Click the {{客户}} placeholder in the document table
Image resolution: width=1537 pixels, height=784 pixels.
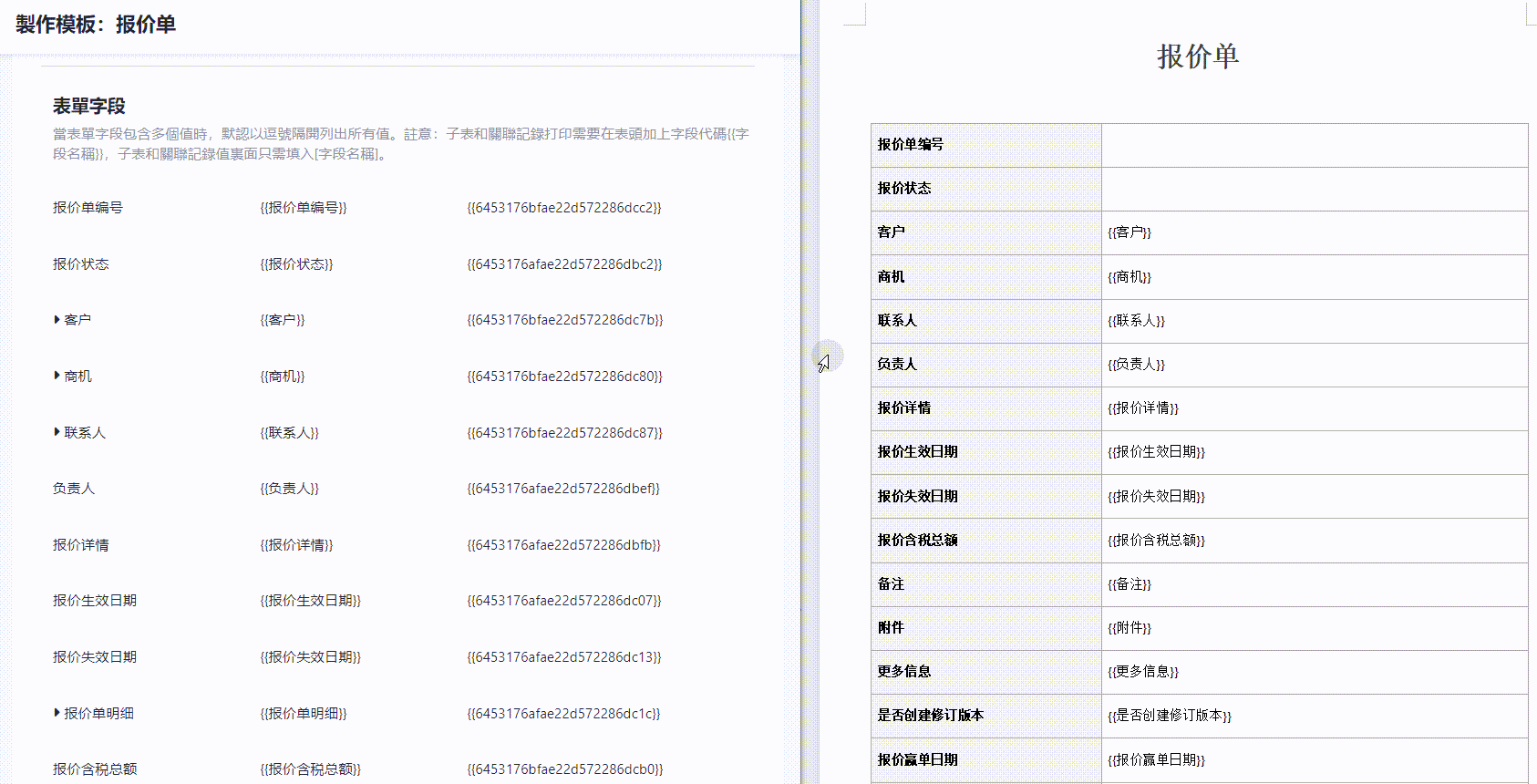[x=1130, y=232]
